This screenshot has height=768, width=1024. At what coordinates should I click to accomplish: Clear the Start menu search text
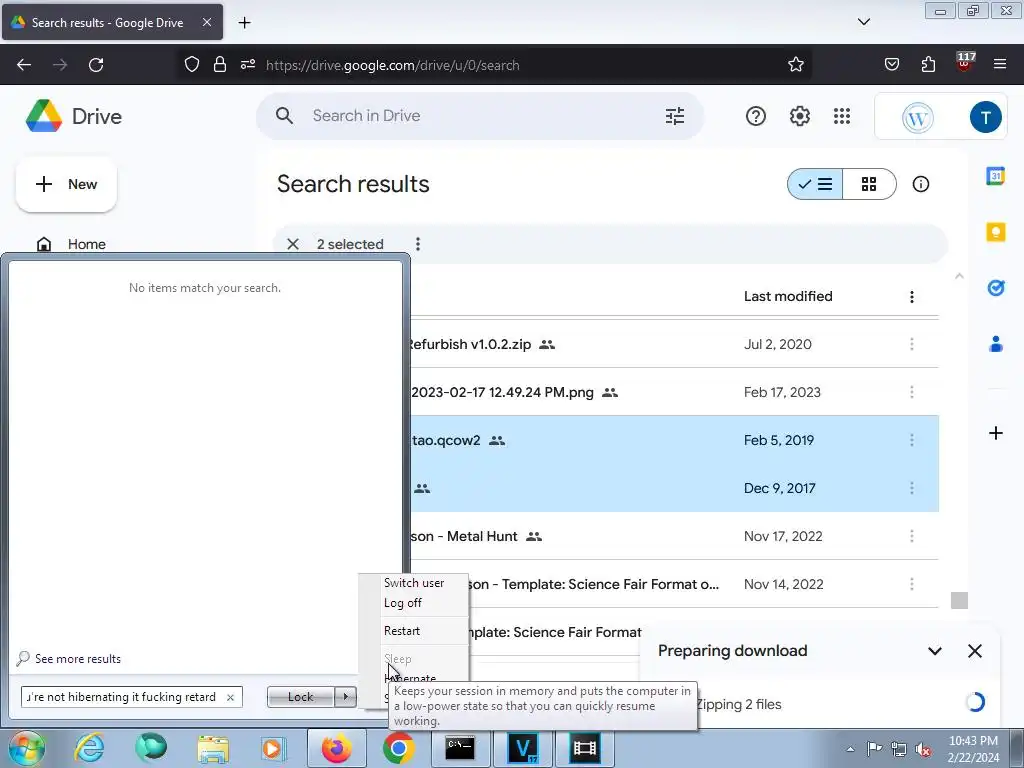tap(230, 697)
